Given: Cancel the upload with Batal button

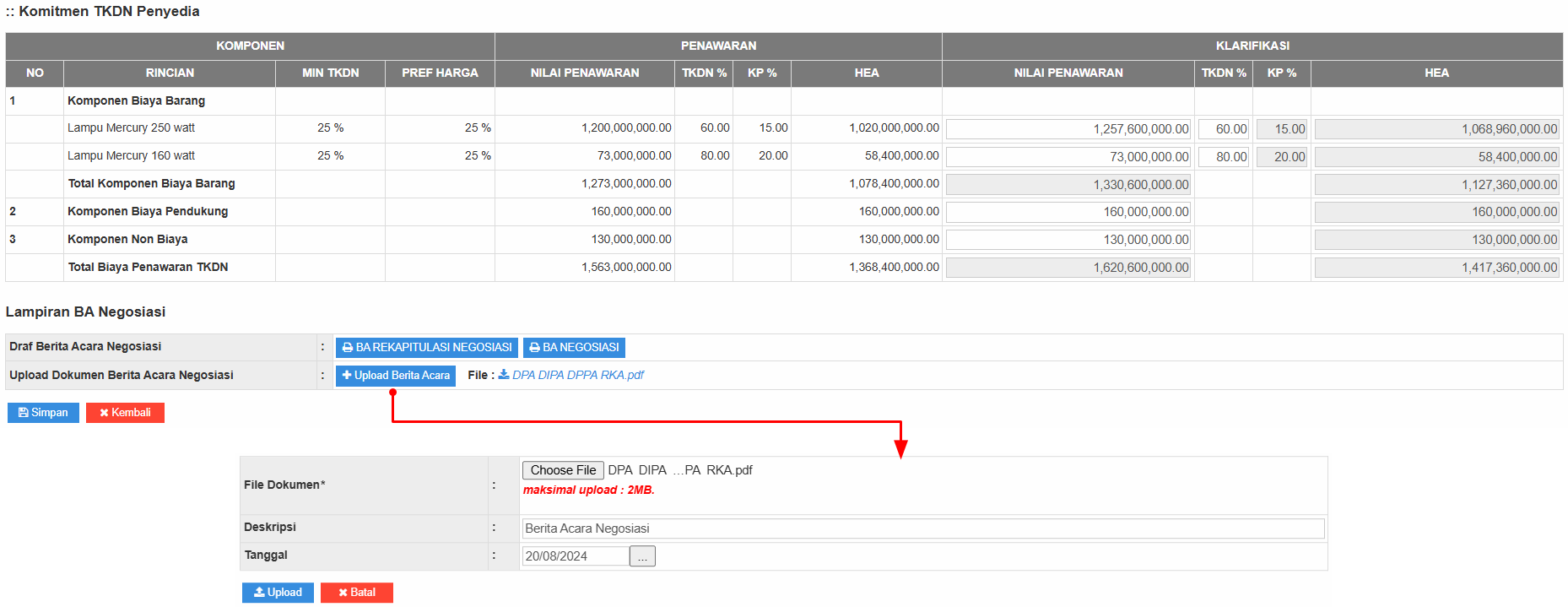Looking at the screenshot, I should [356, 593].
